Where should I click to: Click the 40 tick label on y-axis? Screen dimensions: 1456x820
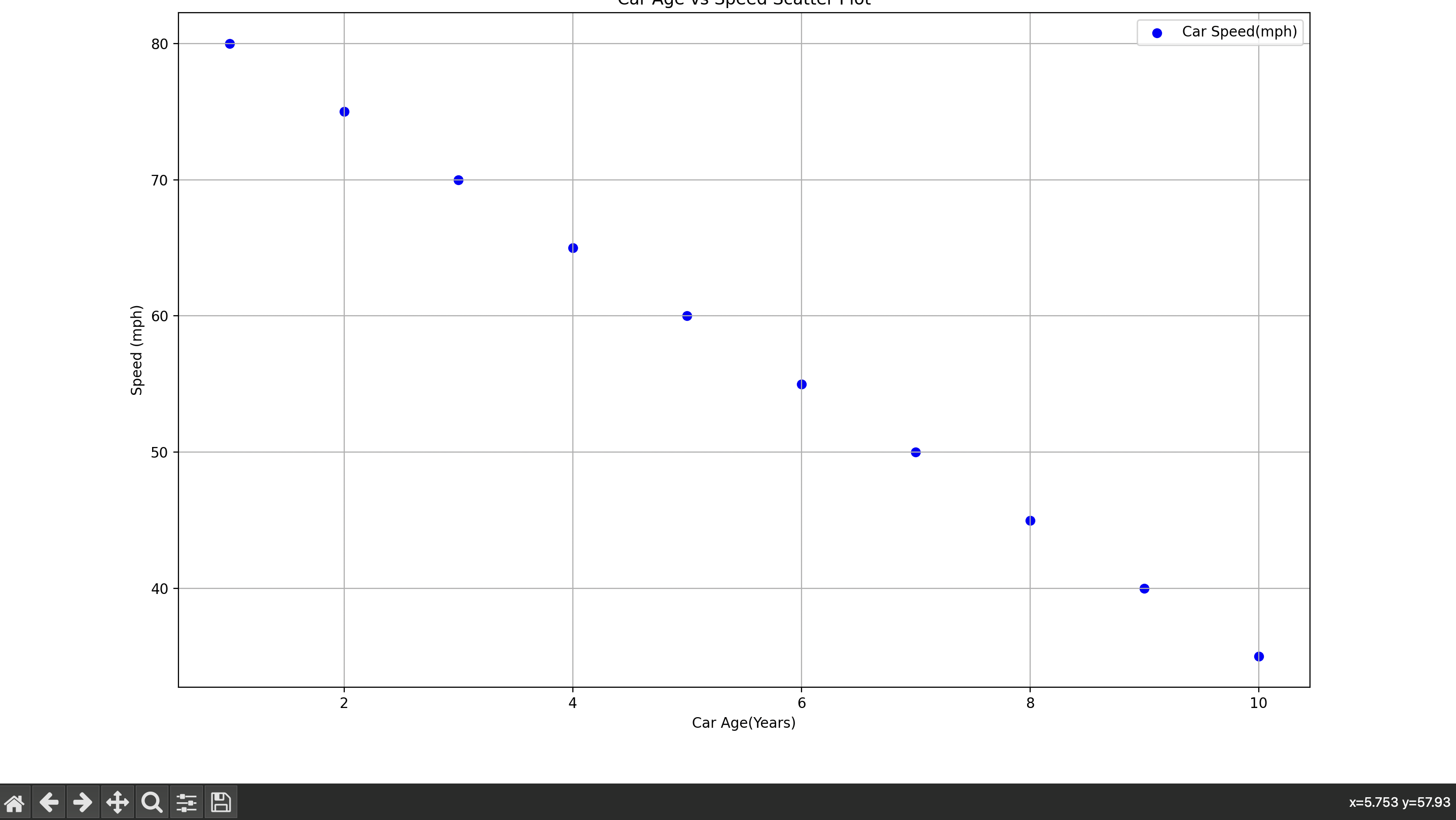(x=161, y=588)
